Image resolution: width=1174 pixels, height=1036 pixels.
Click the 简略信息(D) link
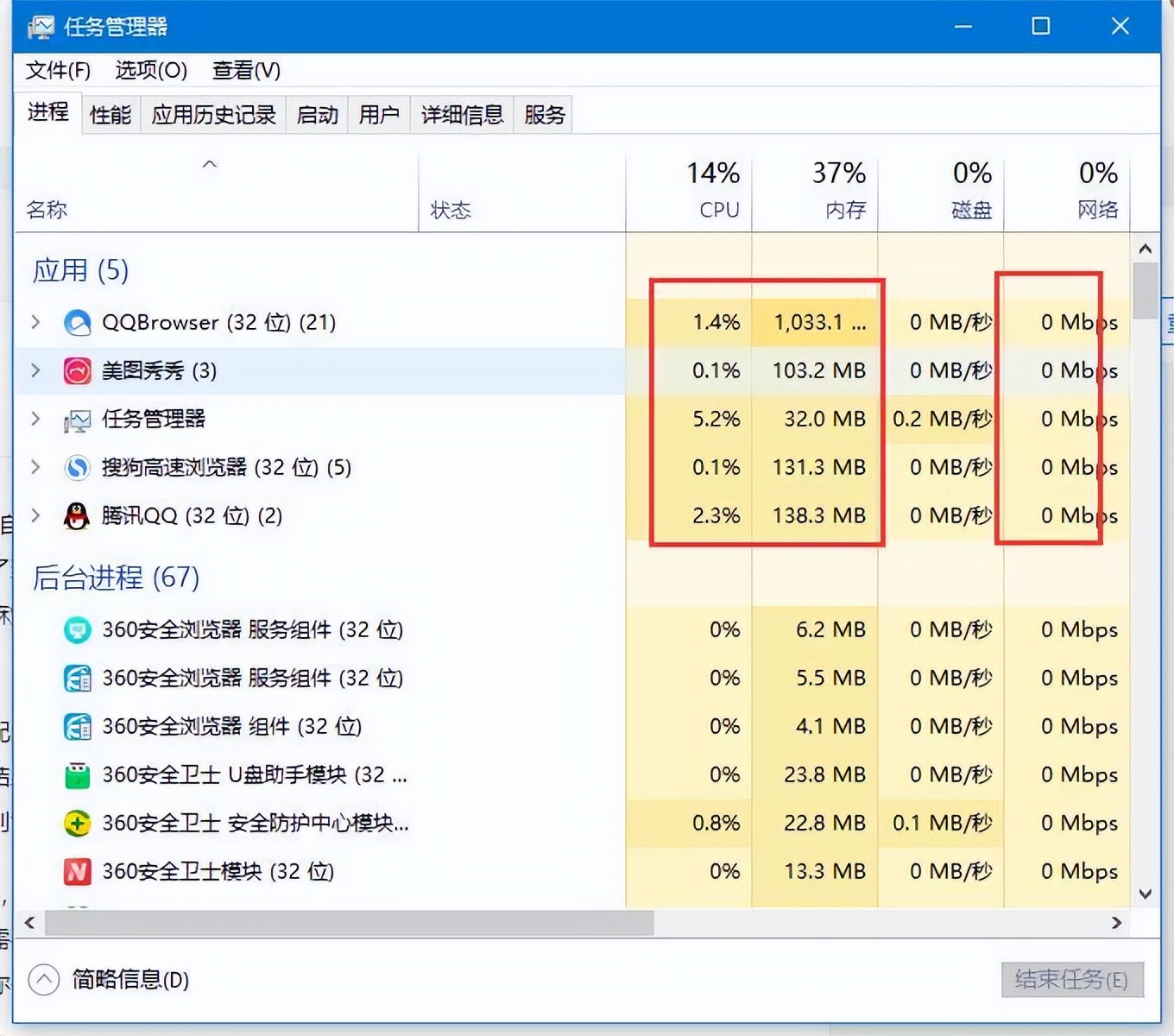(x=130, y=980)
